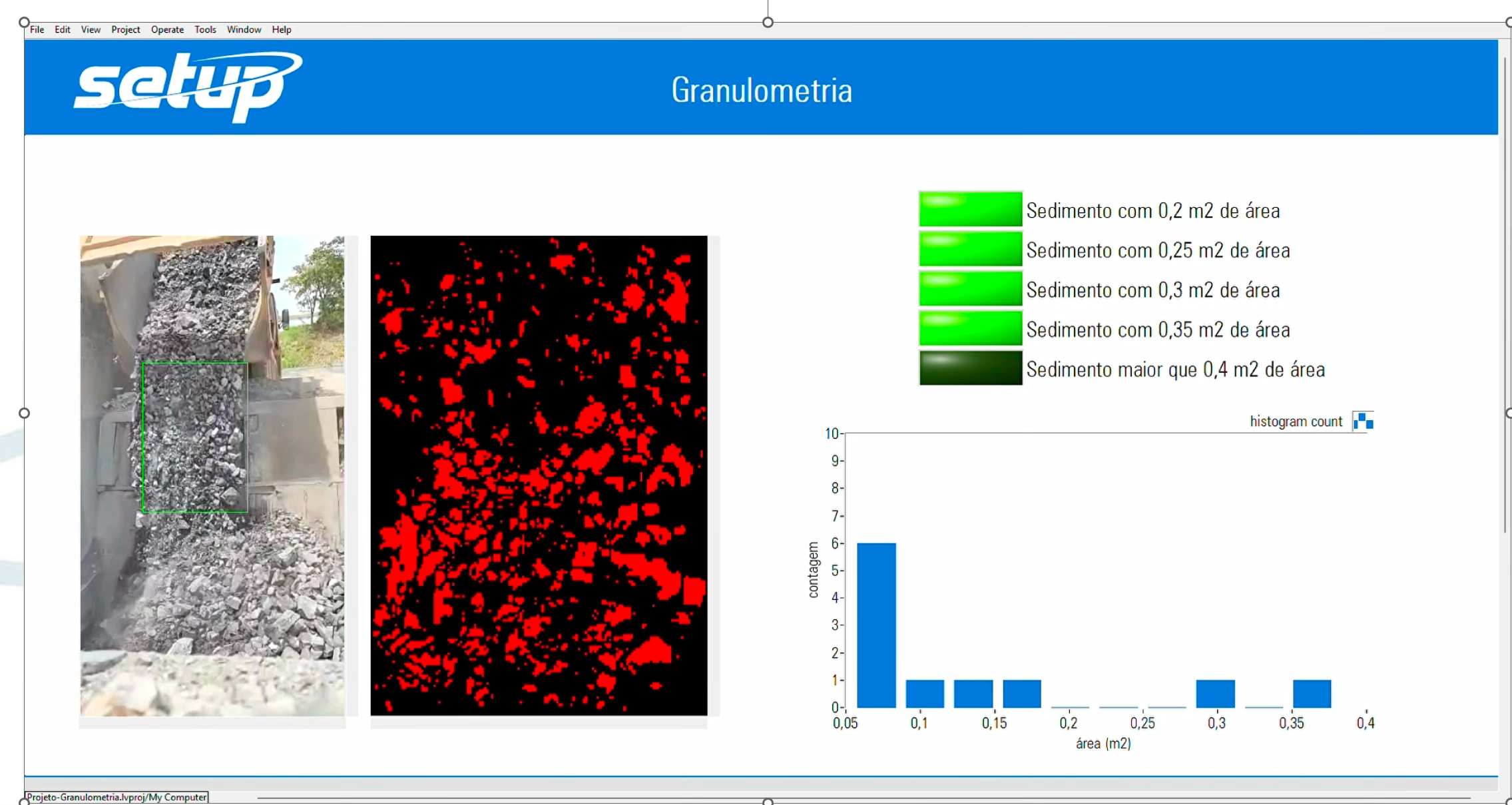Open the Project menu

point(125,30)
